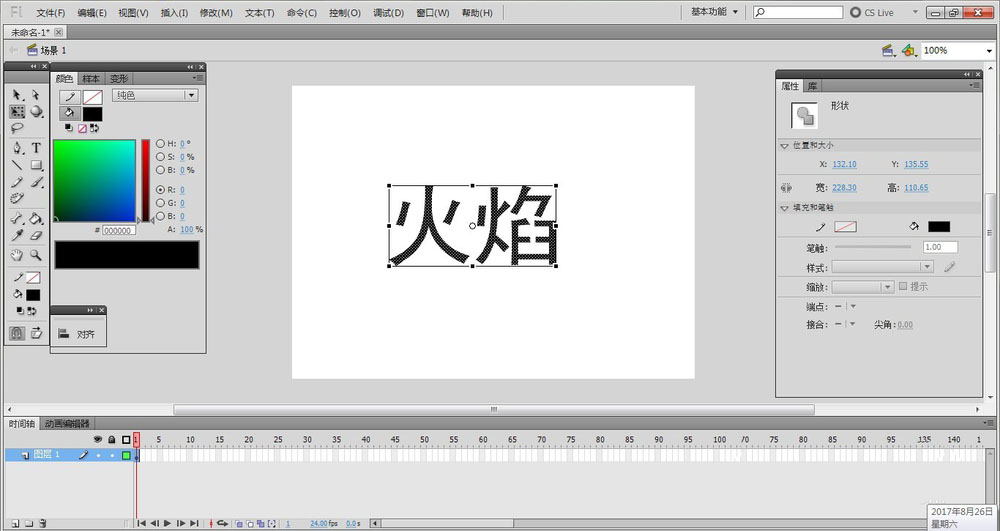This screenshot has width=1000, height=531.
Task: Select the G green radio button
Action: [161, 203]
